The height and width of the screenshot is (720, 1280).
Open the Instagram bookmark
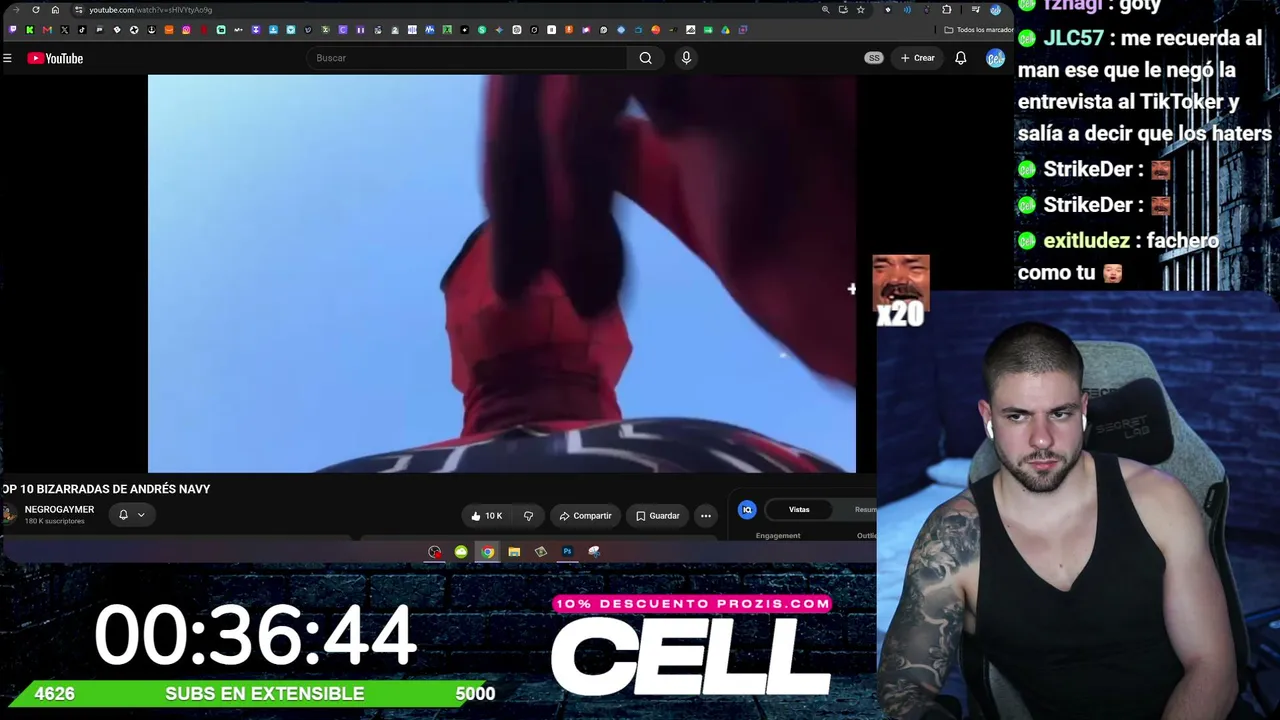pos(186,30)
